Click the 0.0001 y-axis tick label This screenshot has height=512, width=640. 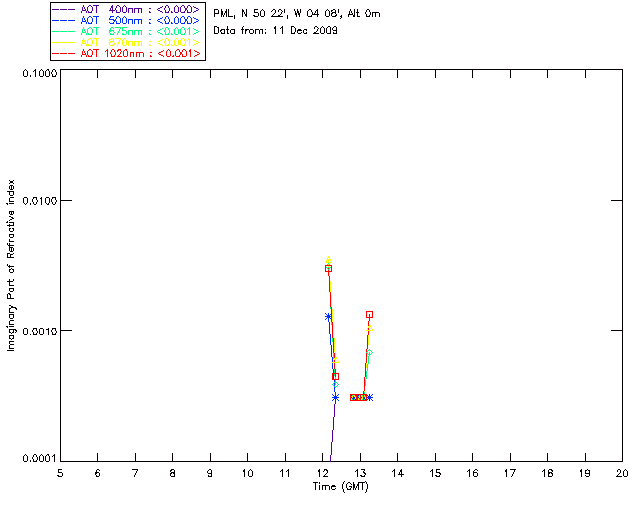click(x=39, y=459)
